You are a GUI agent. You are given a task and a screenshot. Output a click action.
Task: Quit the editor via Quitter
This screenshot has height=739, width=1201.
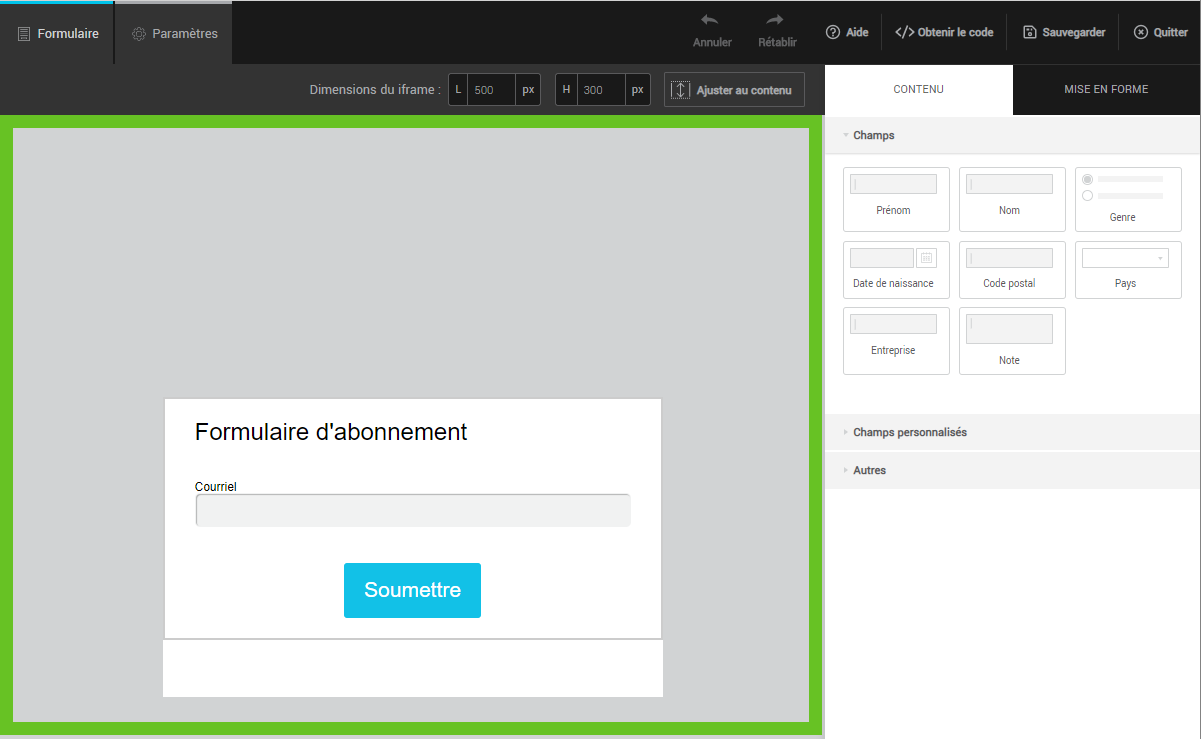tap(1160, 32)
